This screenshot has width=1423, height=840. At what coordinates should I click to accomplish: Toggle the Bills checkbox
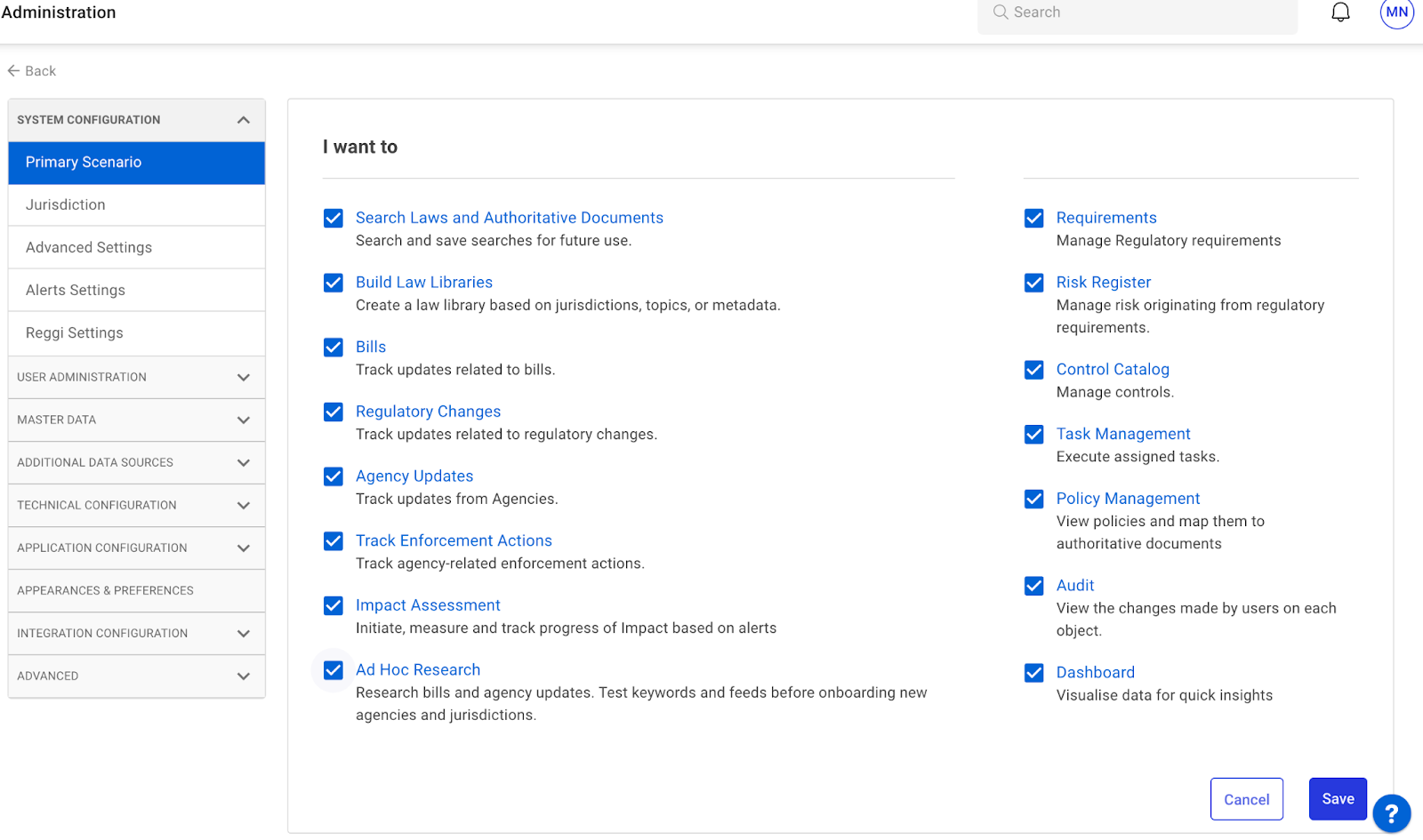(334, 348)
